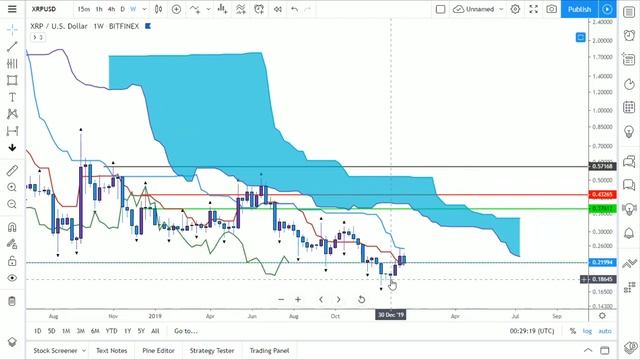
Task: Toggle lock all drawing tools
Action: (12, 261)
